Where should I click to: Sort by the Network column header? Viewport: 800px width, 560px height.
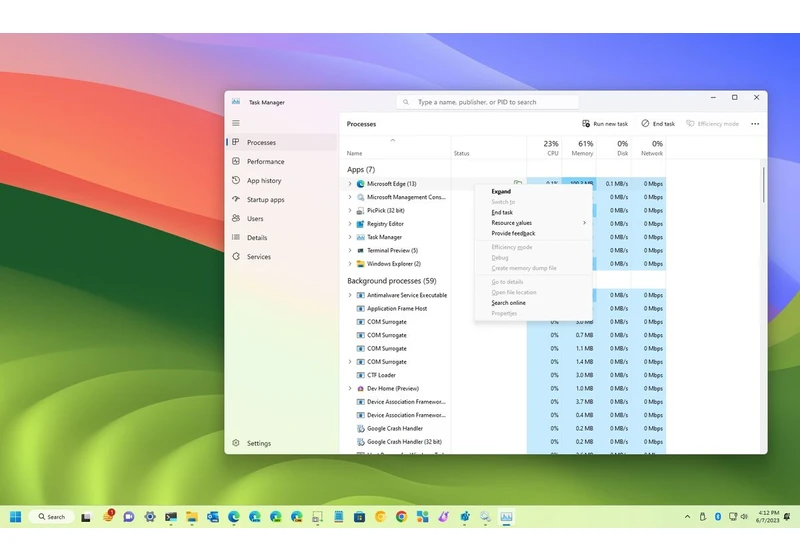click(648, 147)
